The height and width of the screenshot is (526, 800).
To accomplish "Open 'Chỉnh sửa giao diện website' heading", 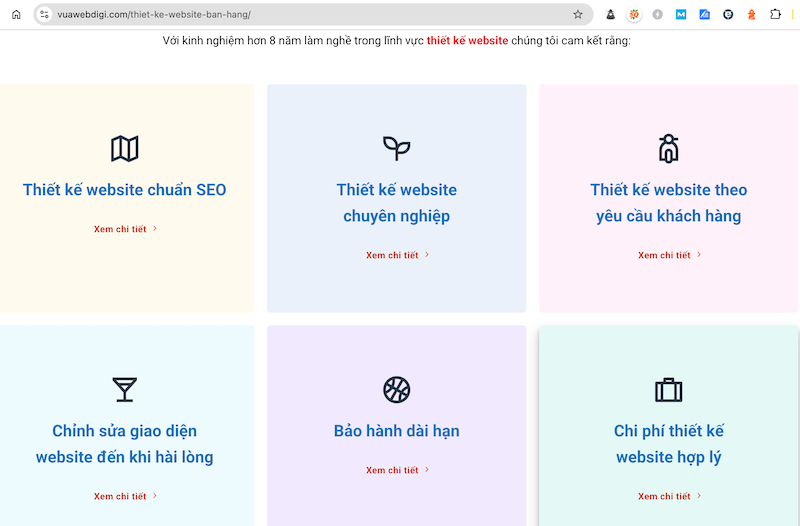I will click(124, 444).
